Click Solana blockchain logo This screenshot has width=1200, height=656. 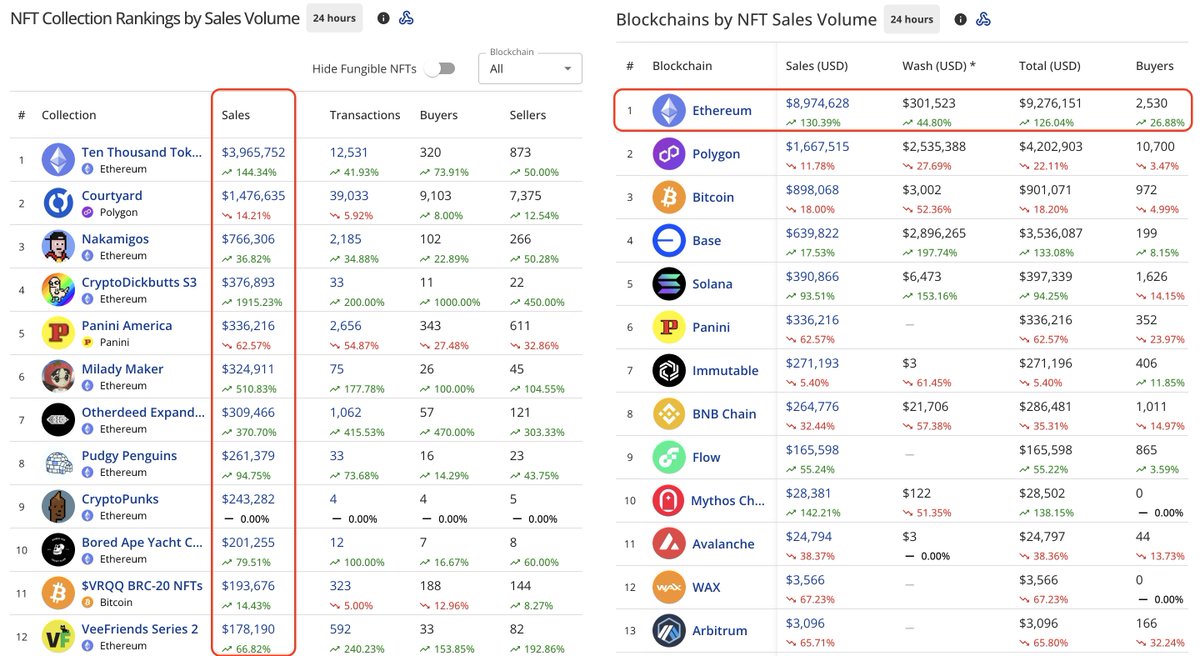tap(669, 284)
